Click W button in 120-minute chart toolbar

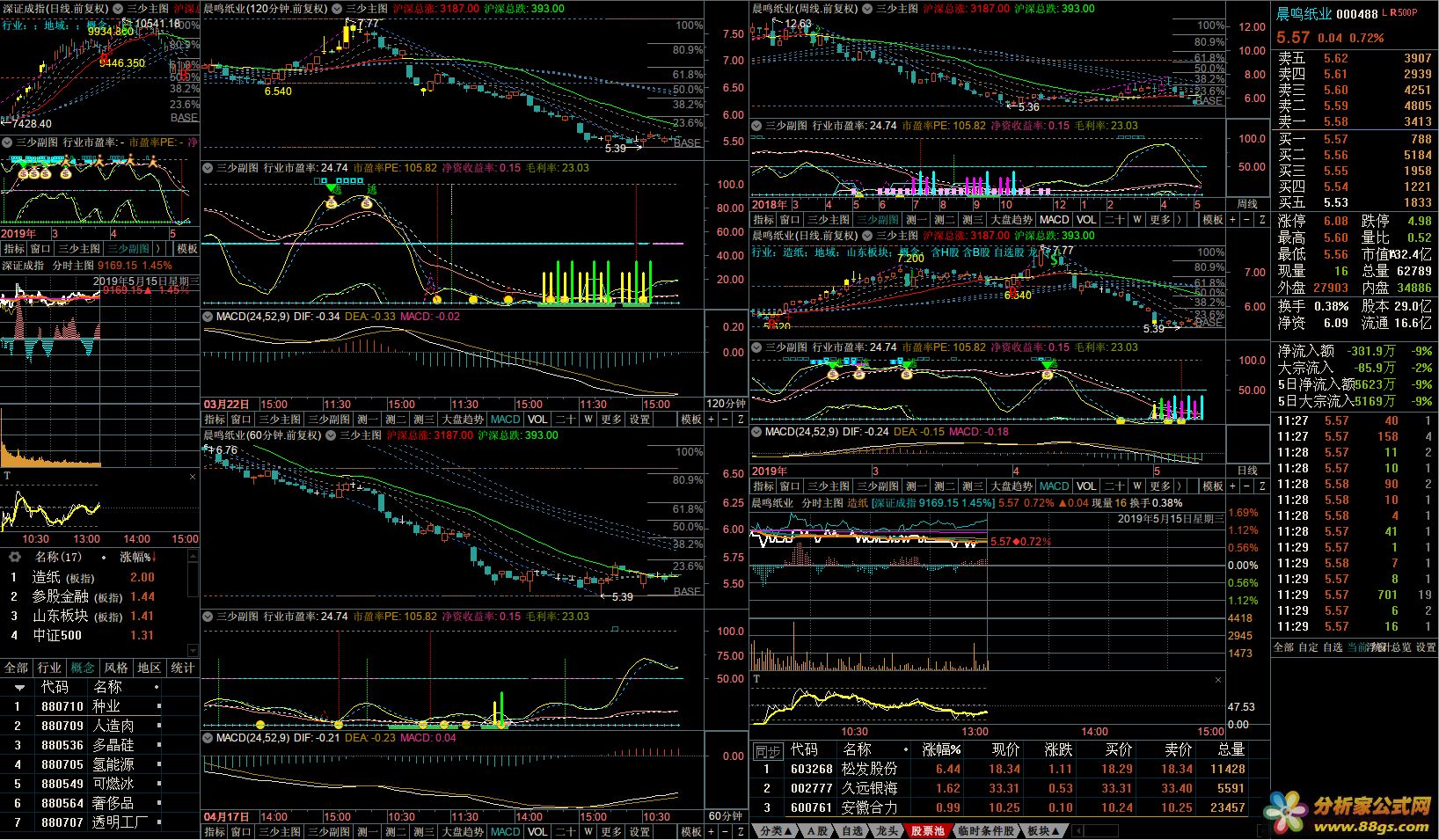[588, 420]
